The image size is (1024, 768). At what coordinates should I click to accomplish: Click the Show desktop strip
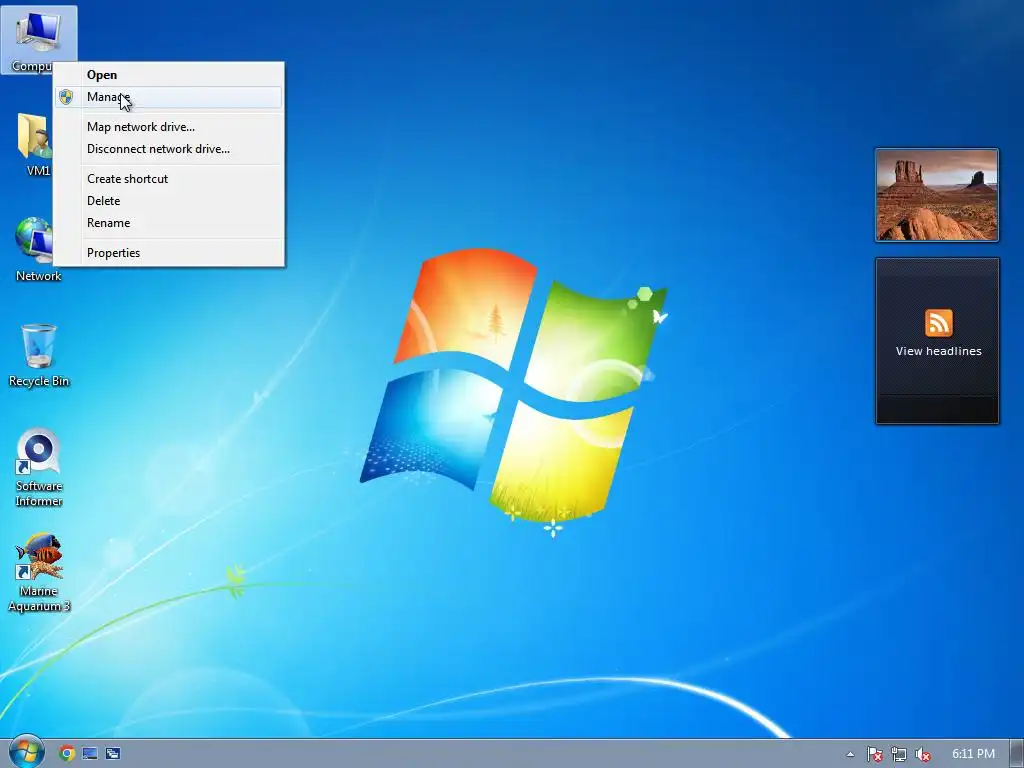1017,754
